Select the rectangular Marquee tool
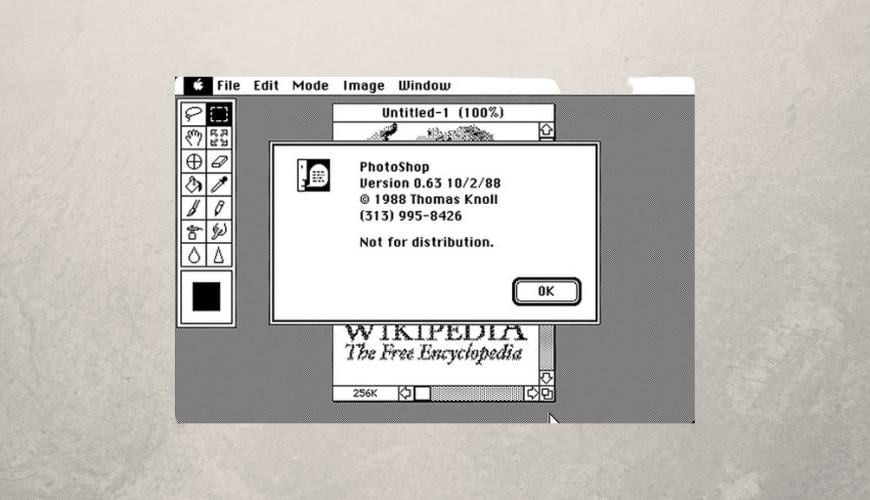 [219, 114]
